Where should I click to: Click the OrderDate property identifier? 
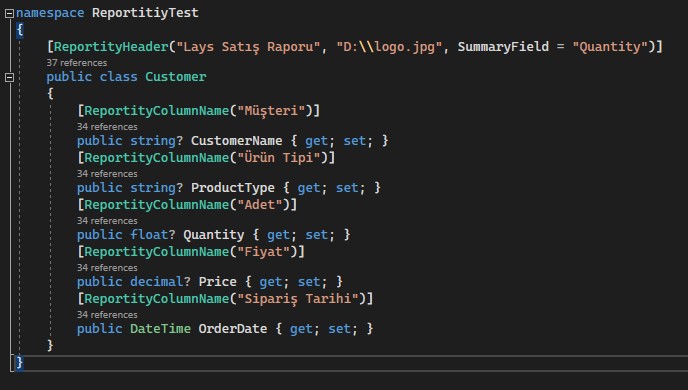pos(233,329)
